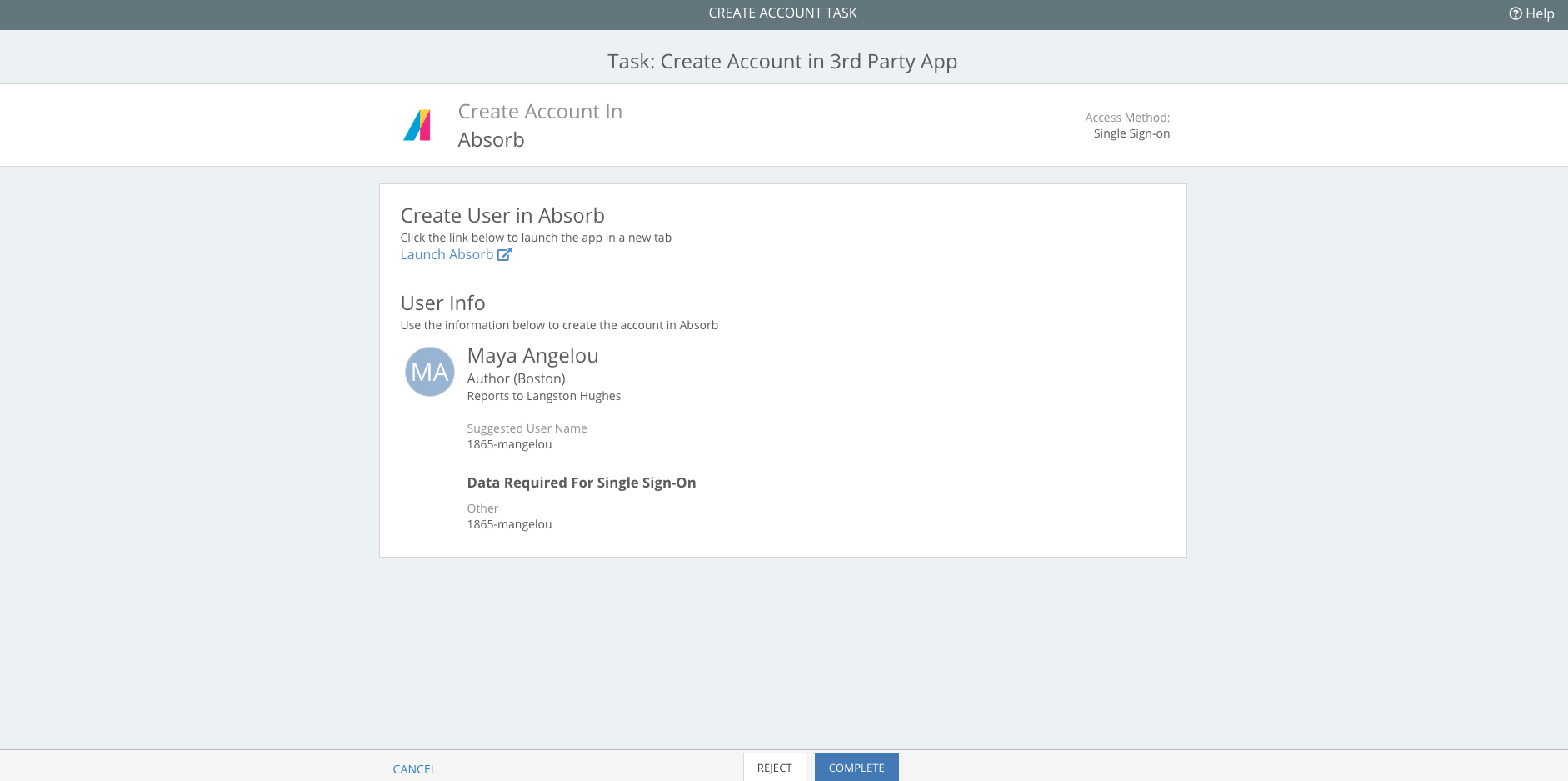Click the COMPLETE button
The width and height of the screenshot is (1568, 781).
click(x=856, y=768)
